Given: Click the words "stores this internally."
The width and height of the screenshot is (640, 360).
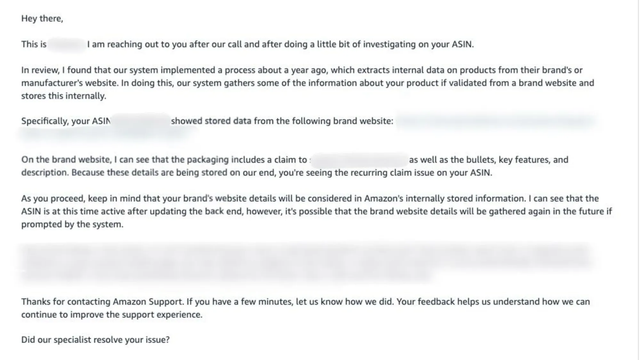Looking at the screenshot, I should point(64,96).
